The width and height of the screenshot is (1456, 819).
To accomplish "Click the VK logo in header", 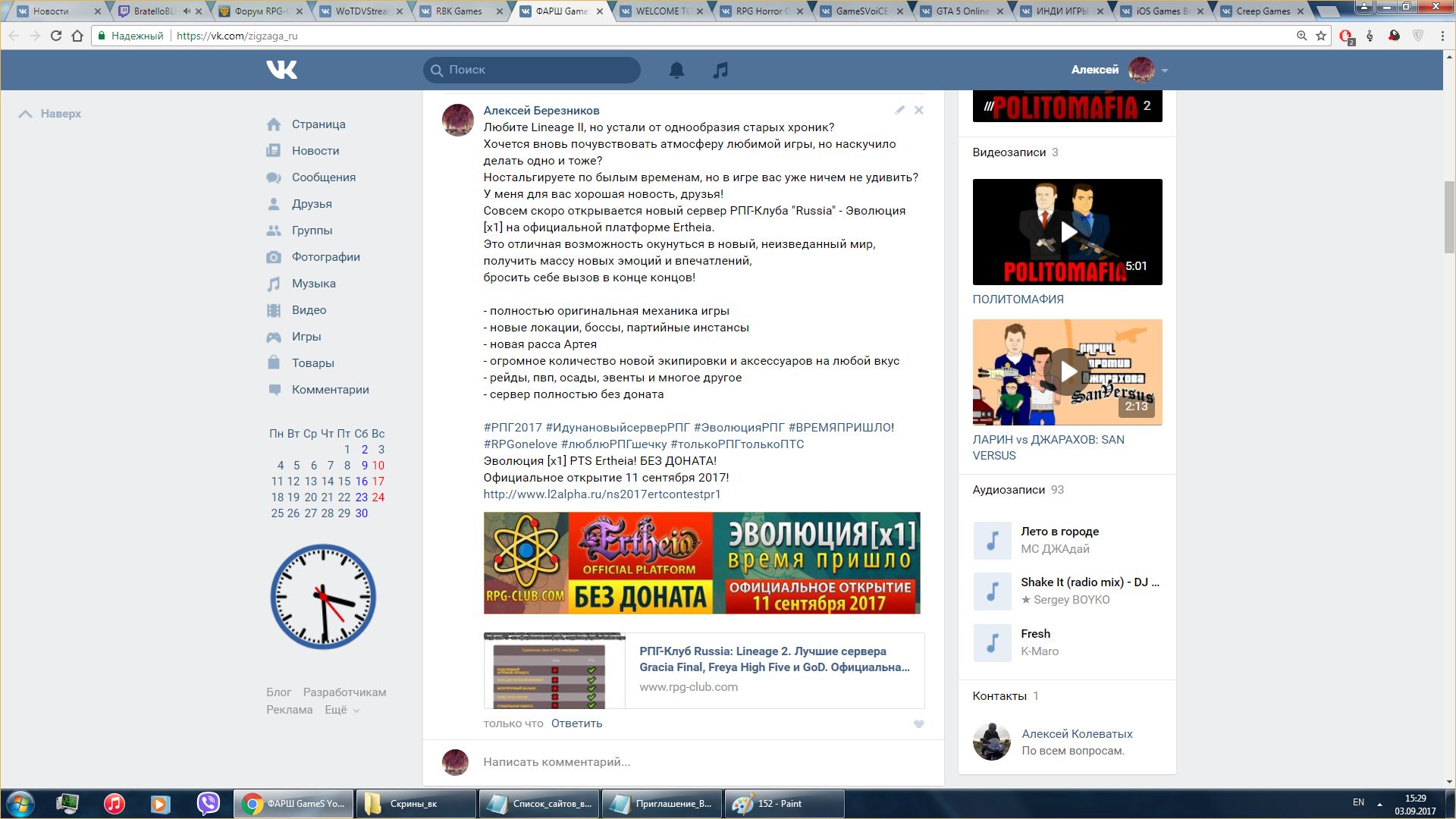I will (x=281, y=70).
